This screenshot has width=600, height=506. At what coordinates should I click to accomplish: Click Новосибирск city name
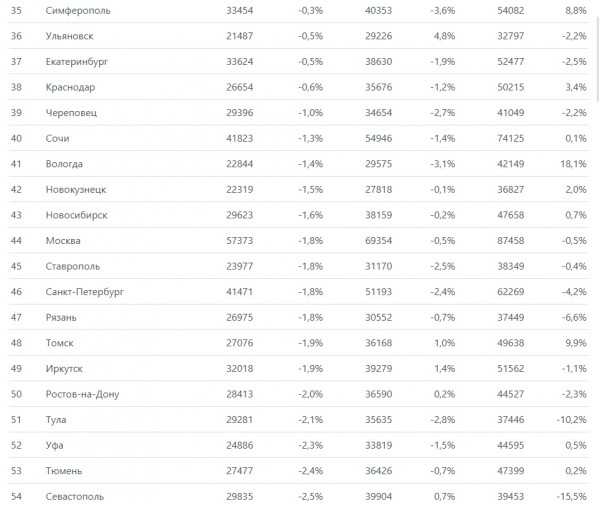77,215
